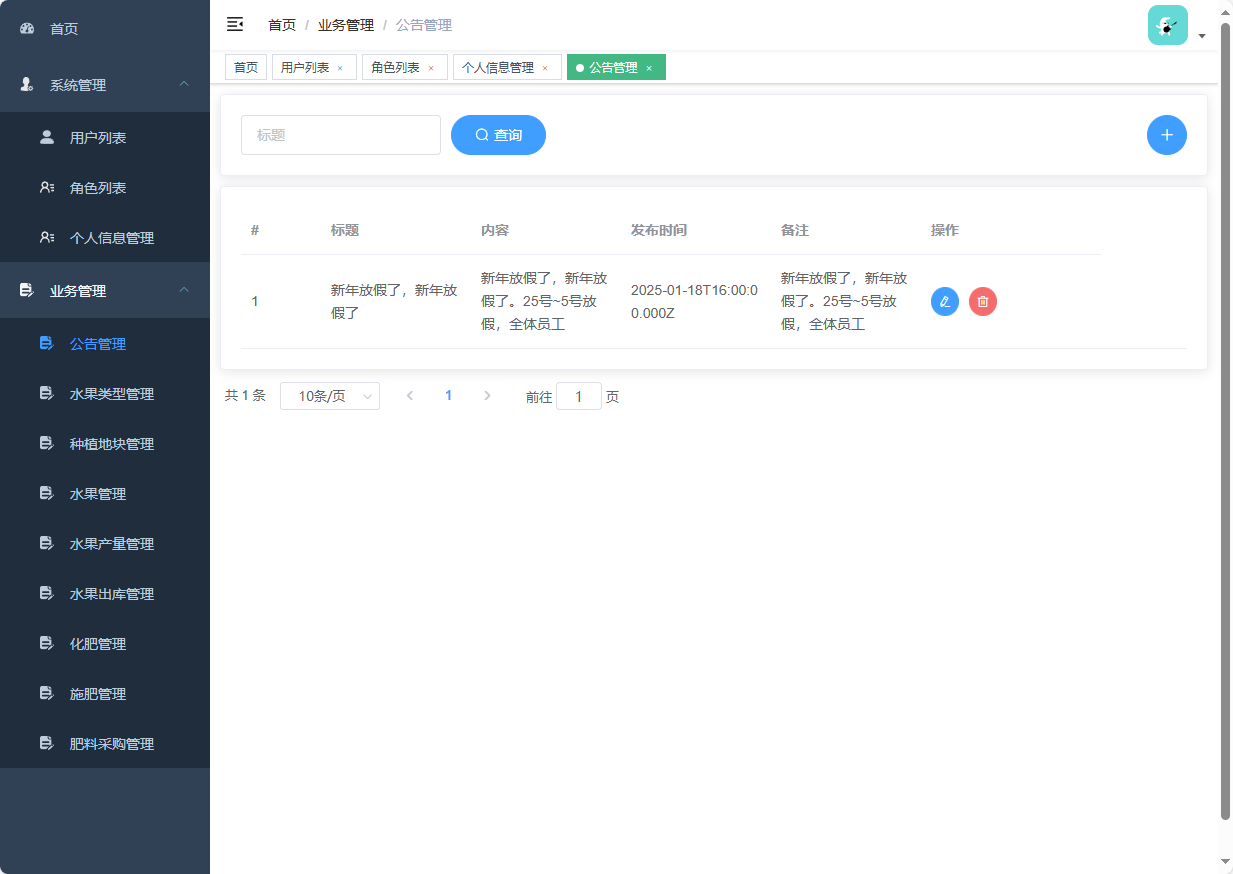
Task: Open the user avatar in the top-right corner
Action: (1167, 24)
